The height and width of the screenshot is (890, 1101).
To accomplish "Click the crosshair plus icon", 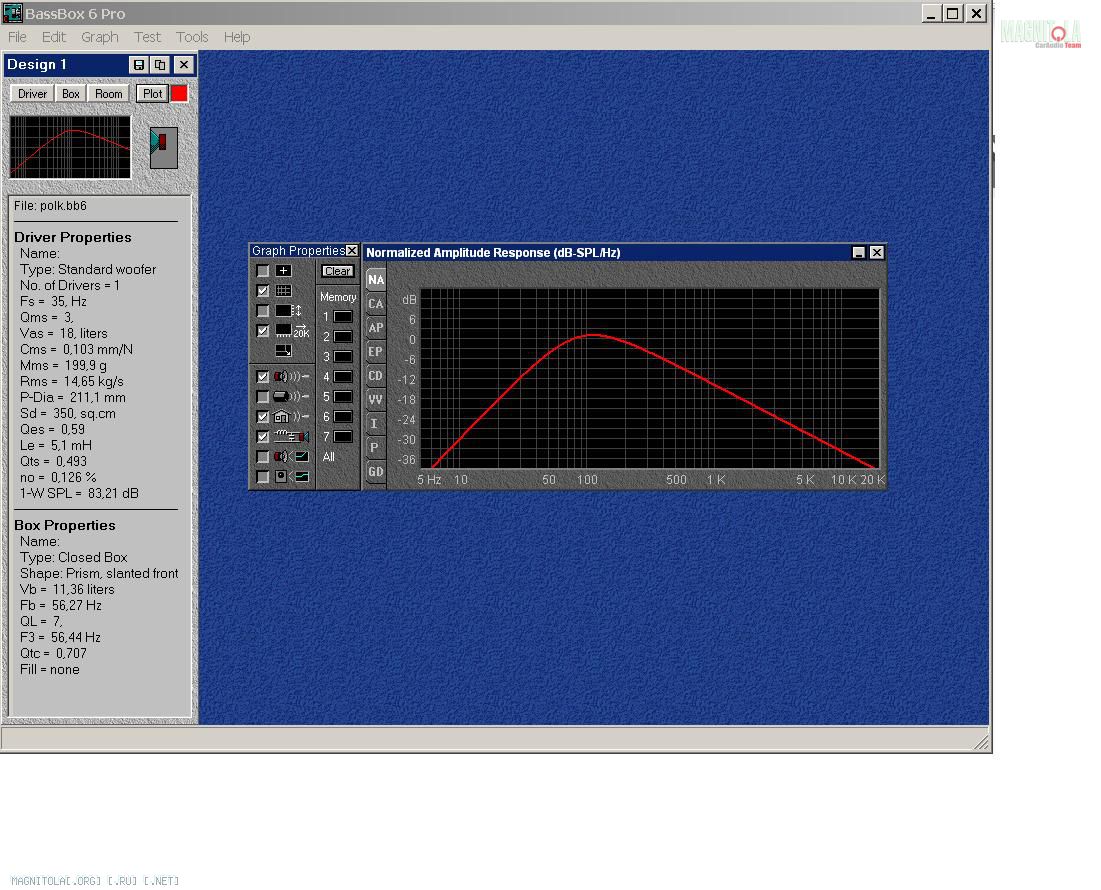I will point(284,271).
